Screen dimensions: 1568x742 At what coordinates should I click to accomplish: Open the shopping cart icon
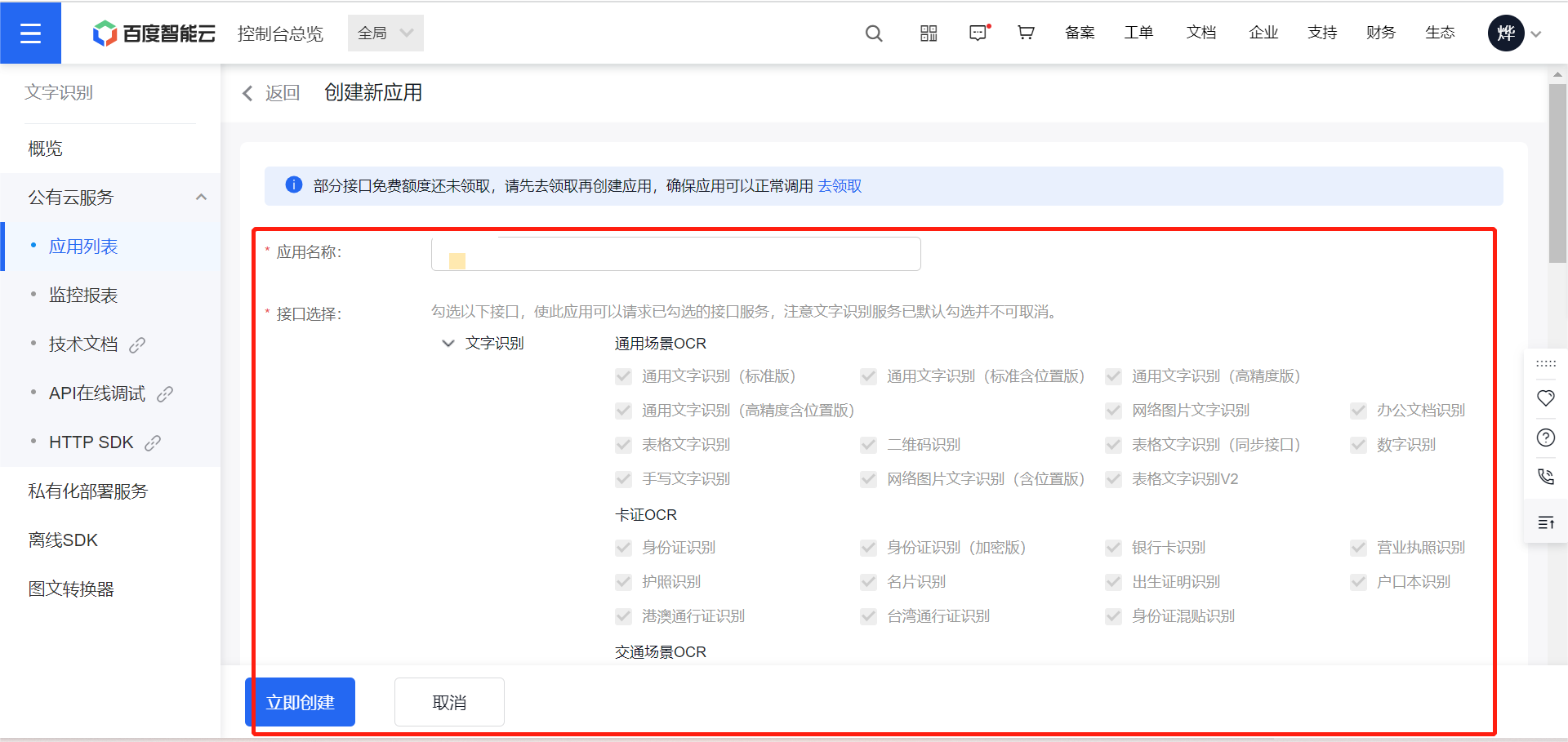1026,33
